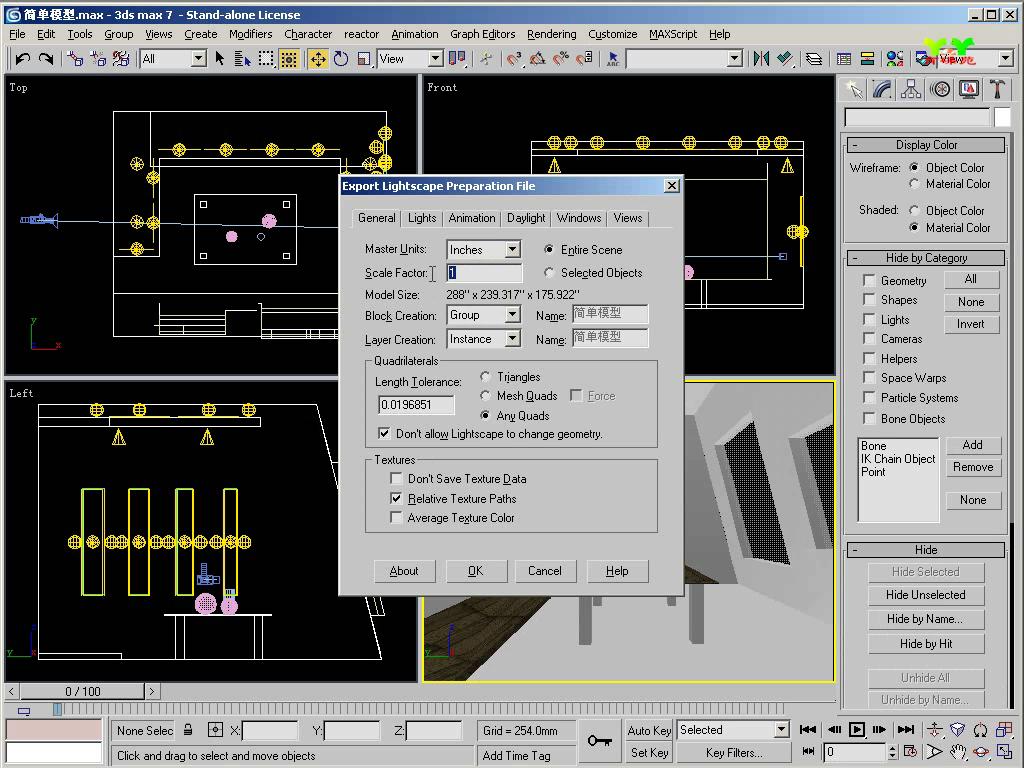
Task: Open the reference coordinate View dropdown
Action: (436, 59)
